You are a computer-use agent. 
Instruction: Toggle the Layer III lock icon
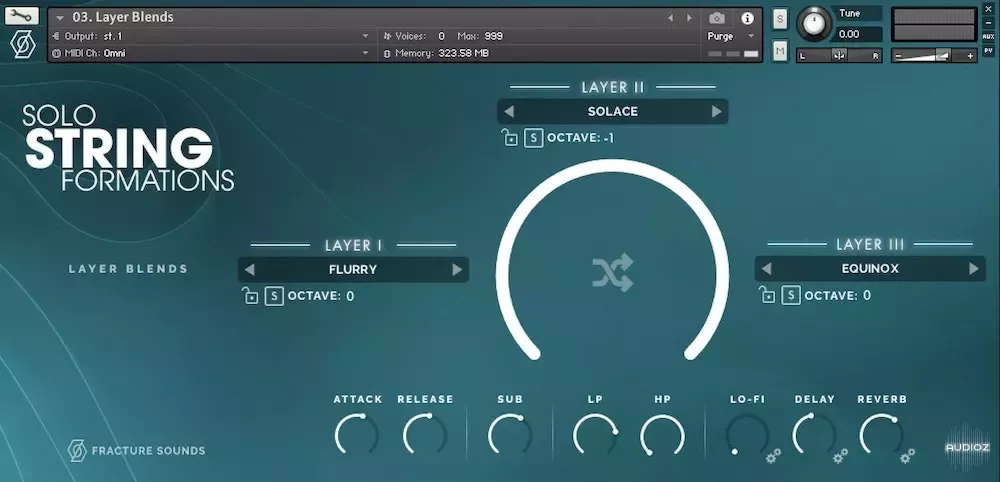(767, 295)
